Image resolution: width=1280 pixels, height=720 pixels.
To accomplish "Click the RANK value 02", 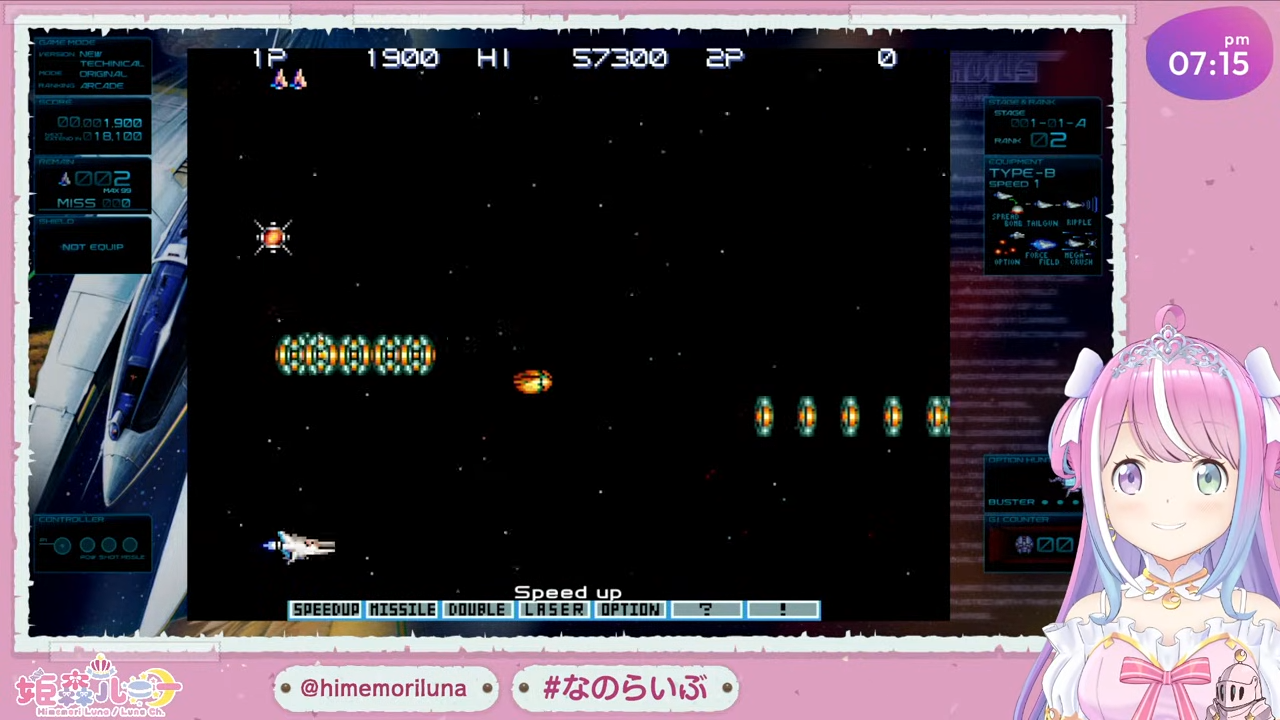I will click(1049, 141).
